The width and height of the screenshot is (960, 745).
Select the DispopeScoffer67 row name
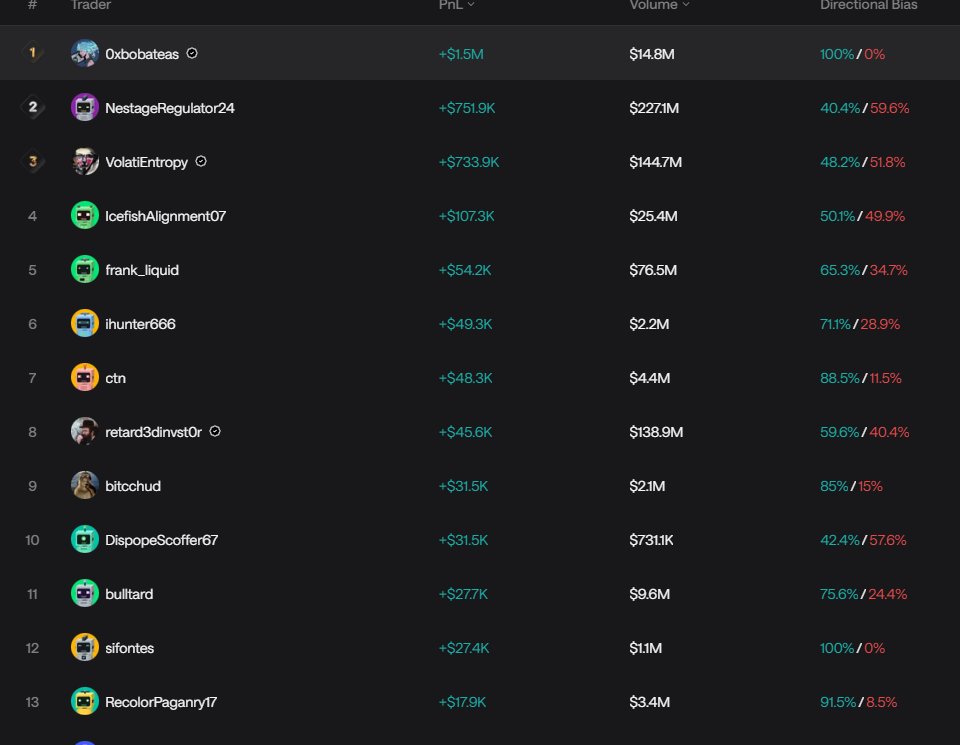(x=162, y=540)
